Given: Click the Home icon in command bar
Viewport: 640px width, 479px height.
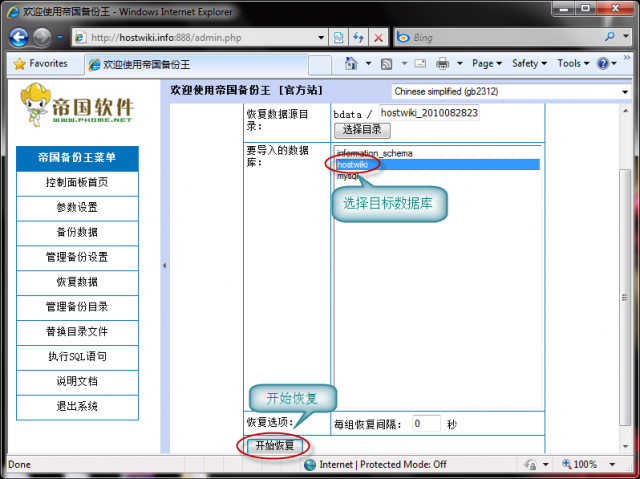Looking at the screenshot, I should point(352,64).
